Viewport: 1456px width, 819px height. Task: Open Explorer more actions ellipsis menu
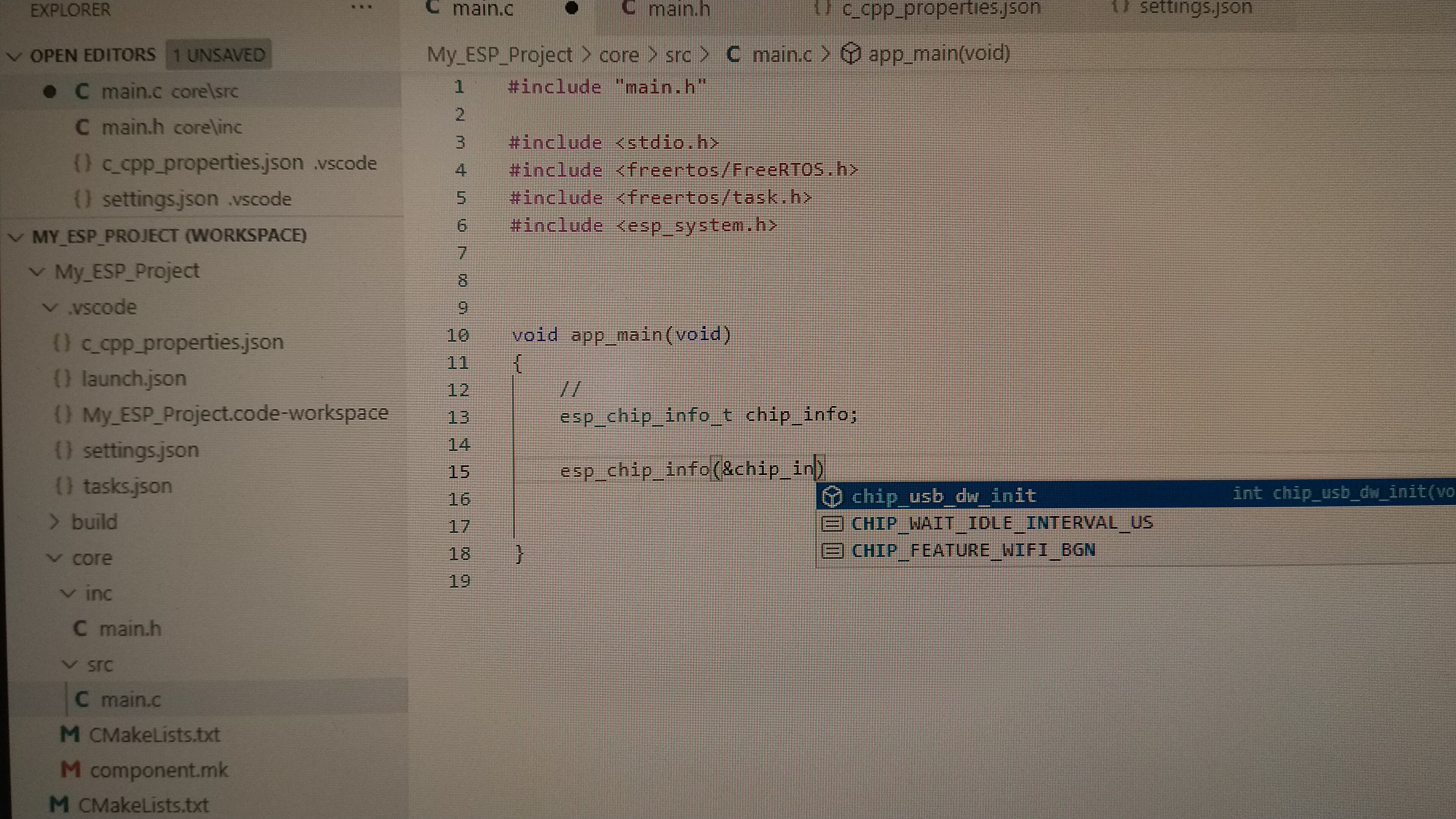361,8
